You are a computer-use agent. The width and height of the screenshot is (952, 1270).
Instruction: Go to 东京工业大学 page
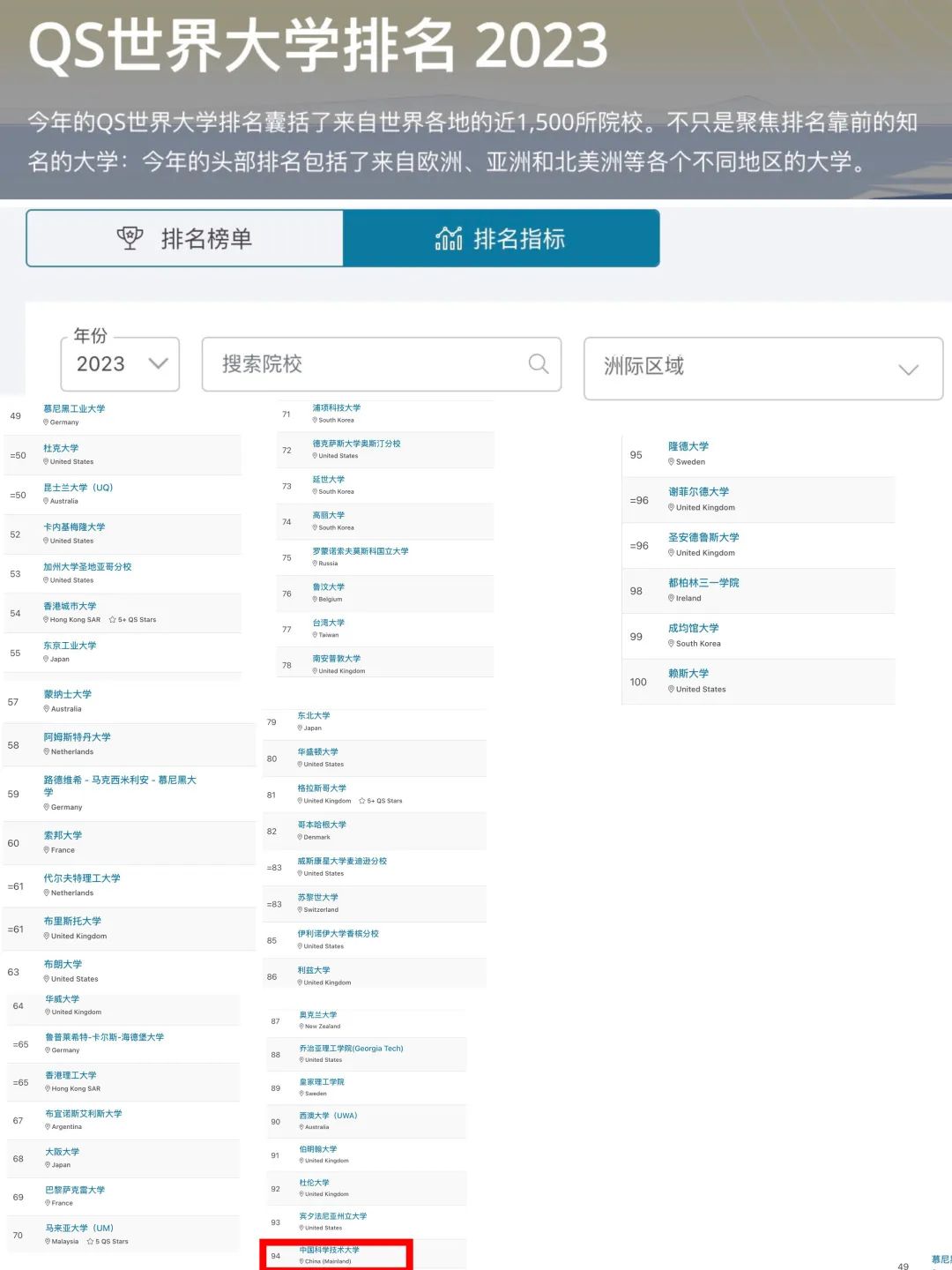pos(70,646)
